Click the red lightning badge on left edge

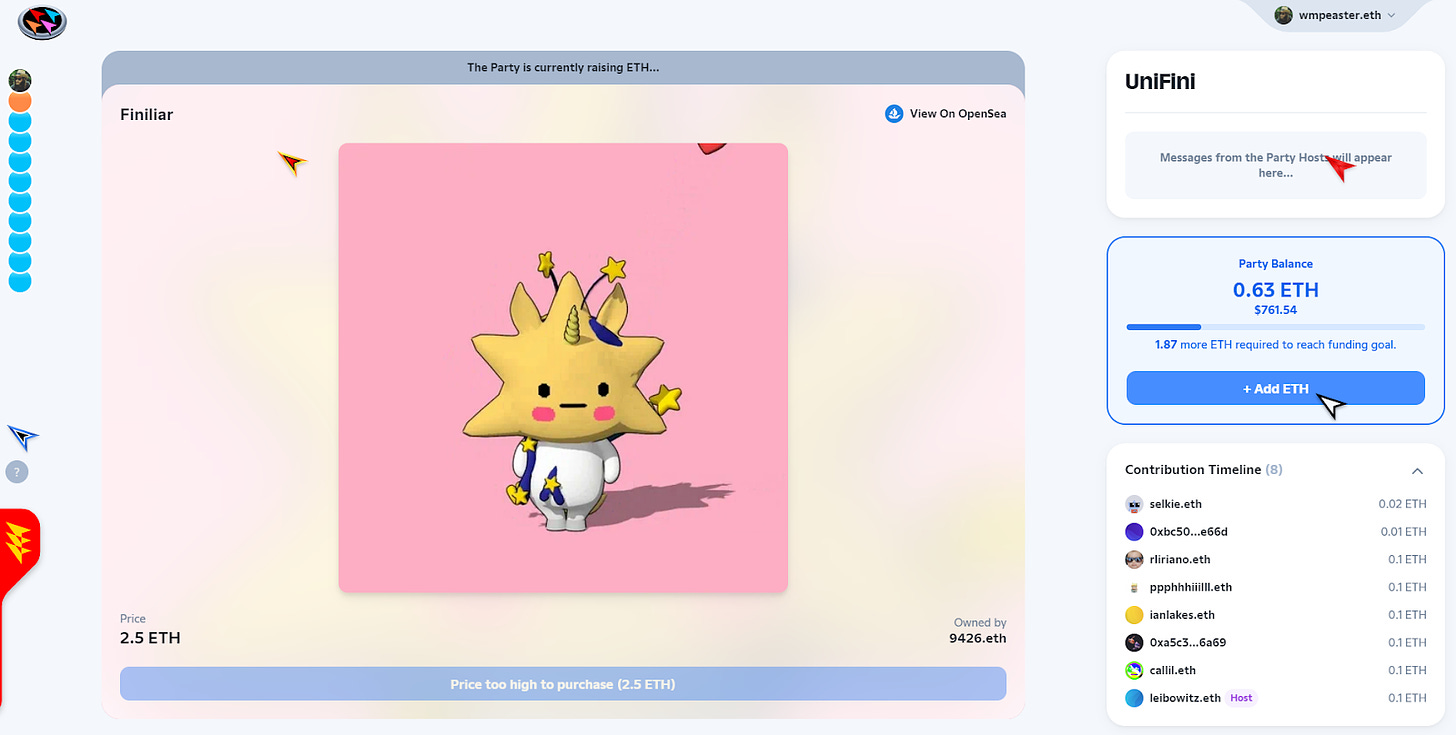(19, 547)
